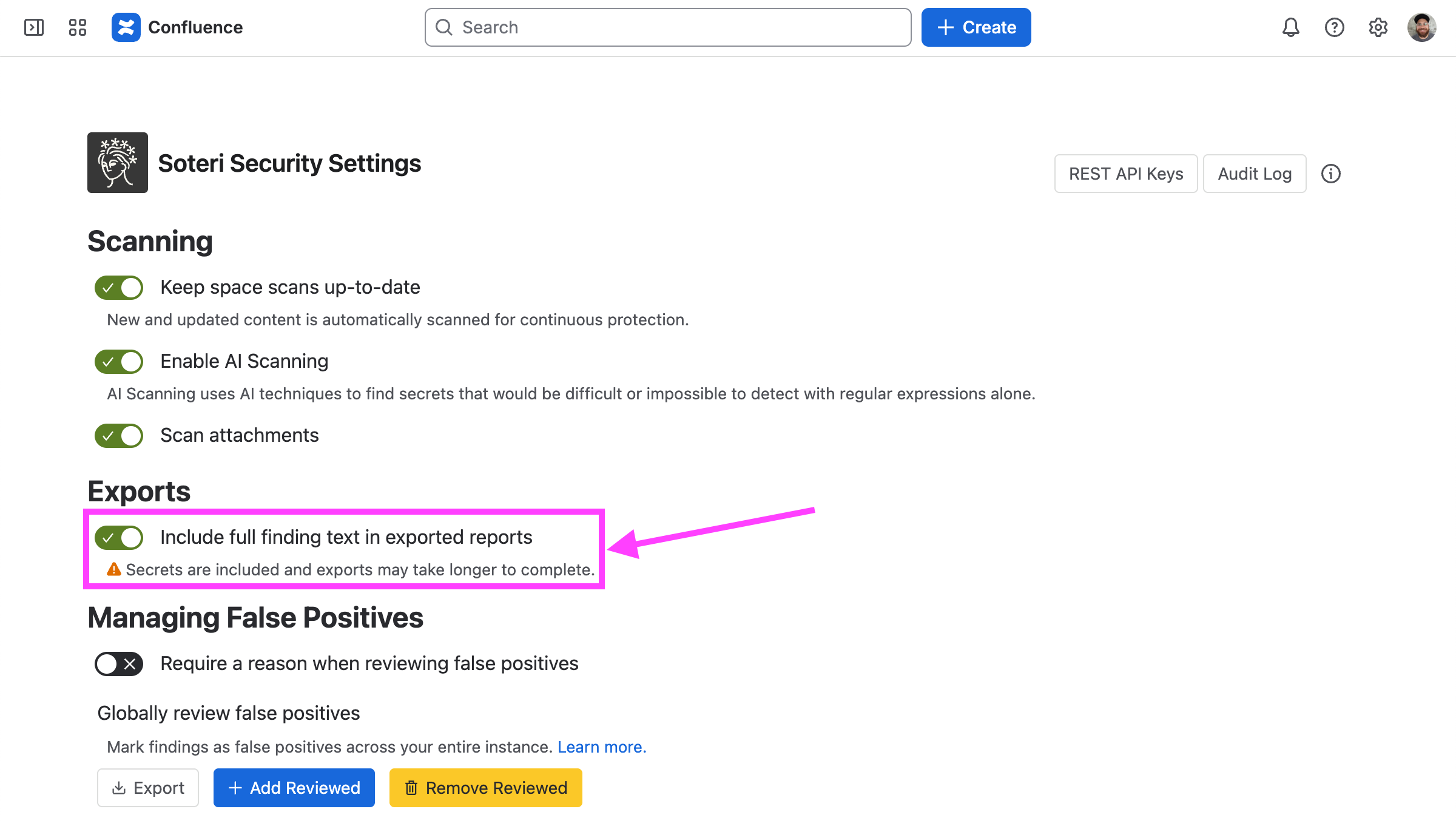
Task: Toggle the sidebar panel icon
Action: pos(34,27)
